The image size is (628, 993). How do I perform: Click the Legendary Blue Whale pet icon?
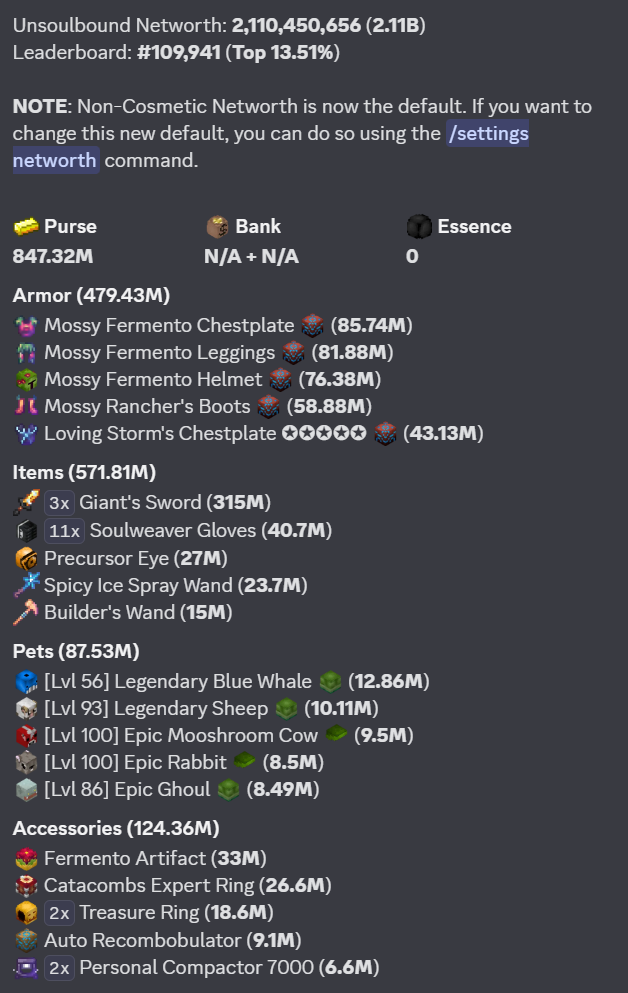tap(26, 682)
